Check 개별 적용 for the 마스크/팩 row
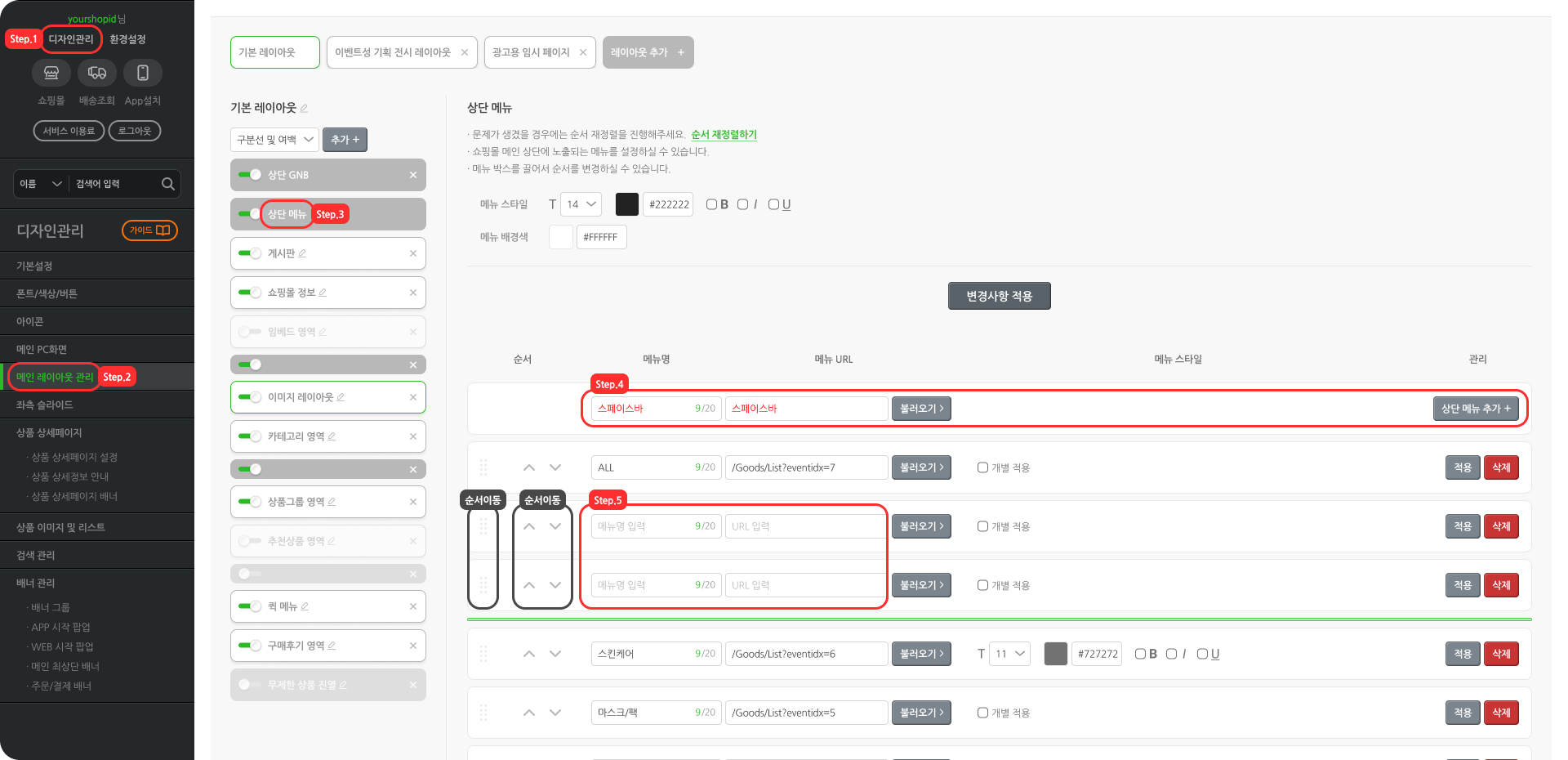1568x760 pixels. click(x=982, y=713)
